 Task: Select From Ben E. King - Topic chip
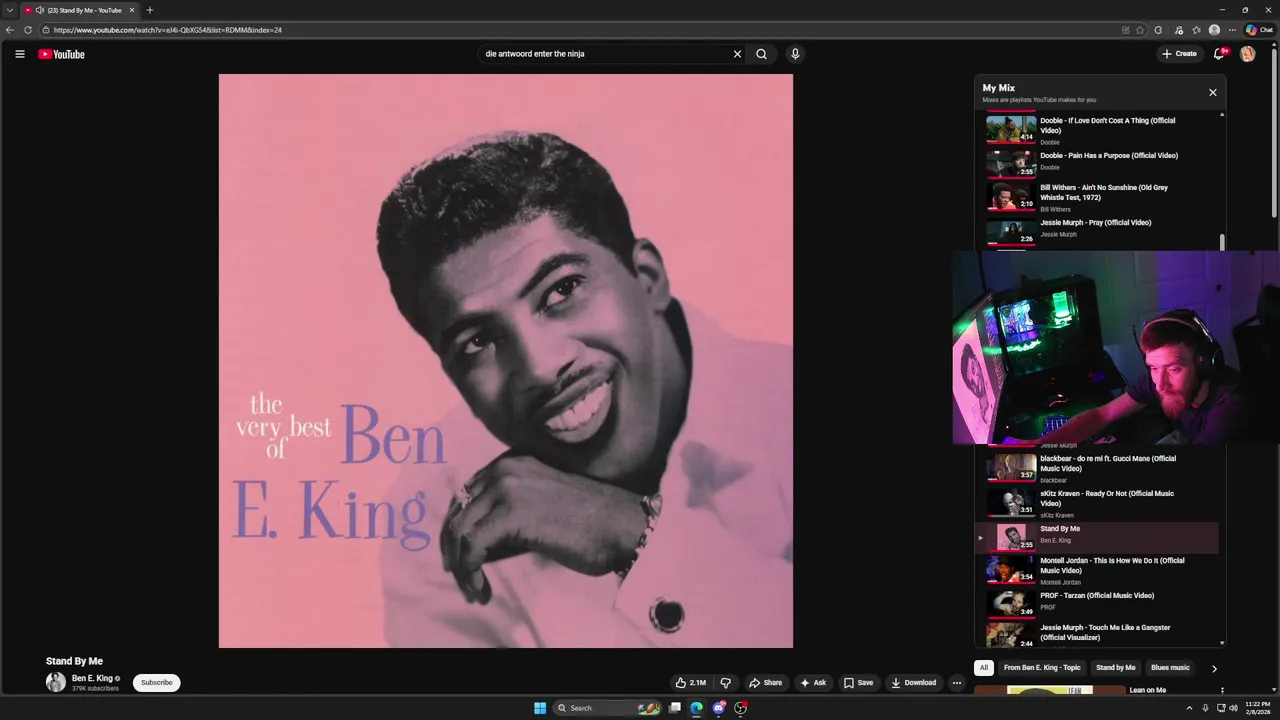click(1042, 668)
